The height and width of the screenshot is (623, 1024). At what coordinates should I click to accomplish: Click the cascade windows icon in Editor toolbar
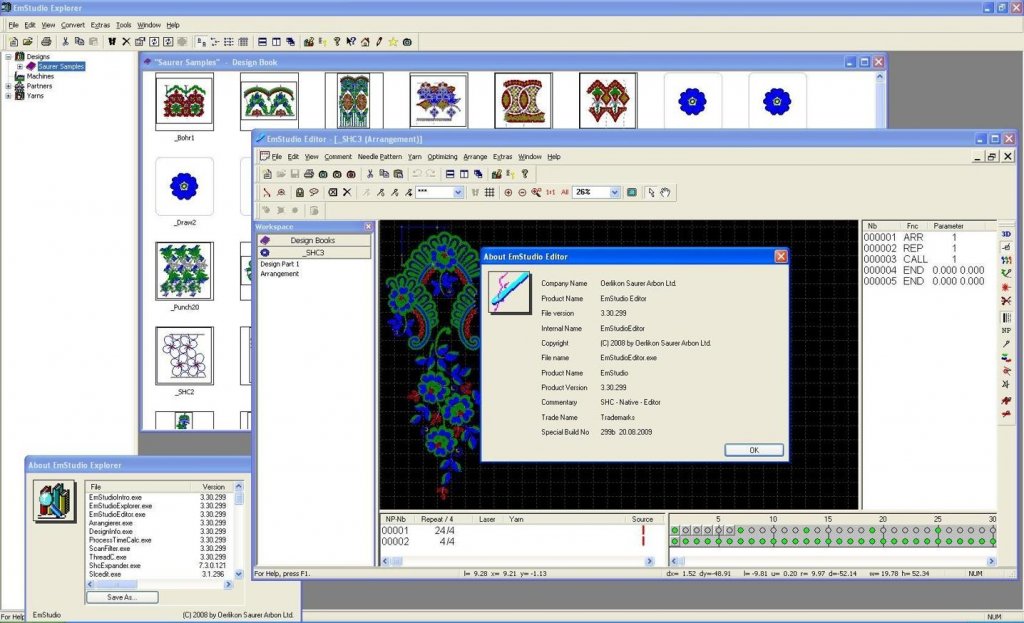point(478,174)
